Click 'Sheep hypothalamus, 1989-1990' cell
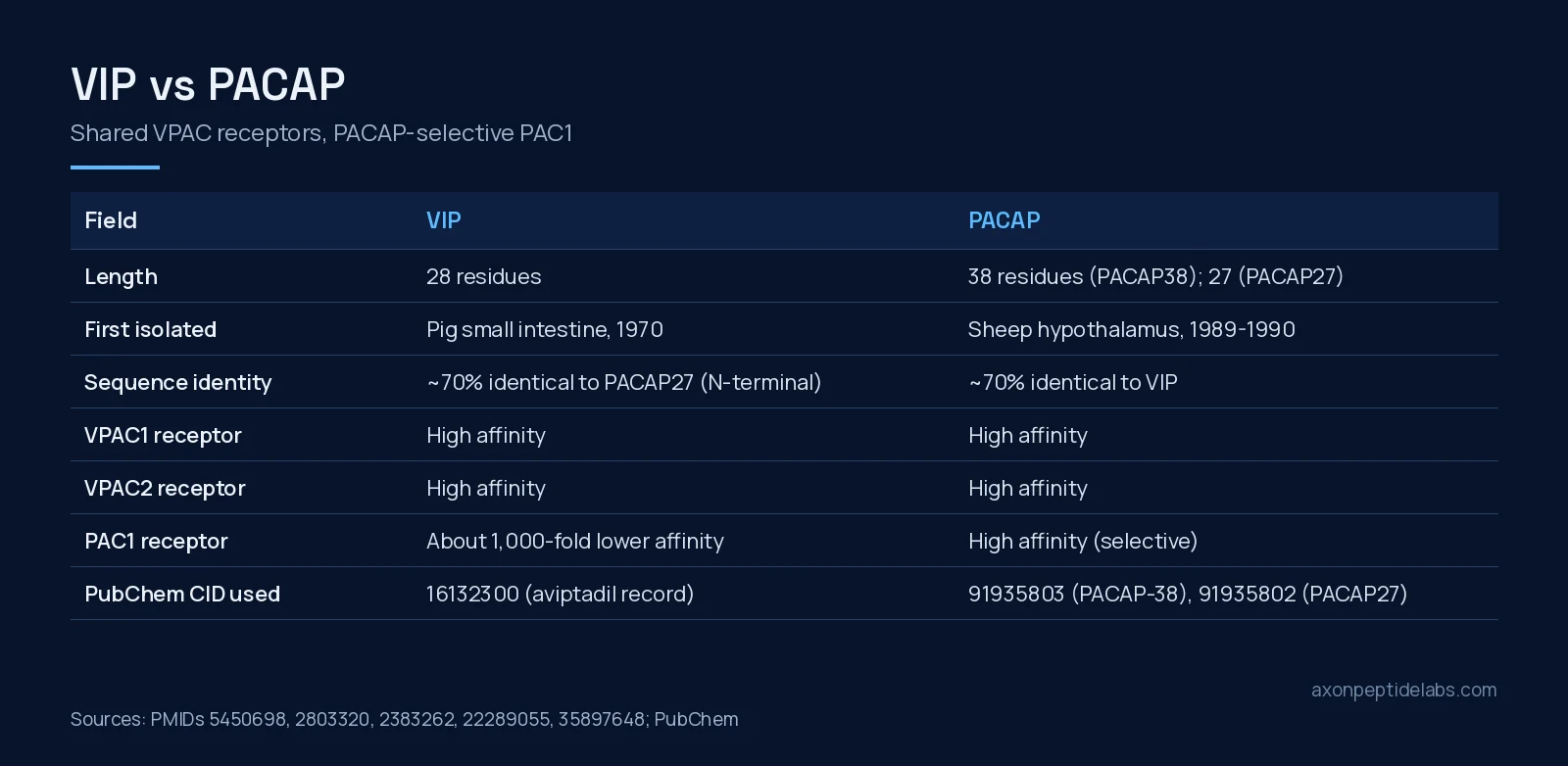 coord(1131,330)
